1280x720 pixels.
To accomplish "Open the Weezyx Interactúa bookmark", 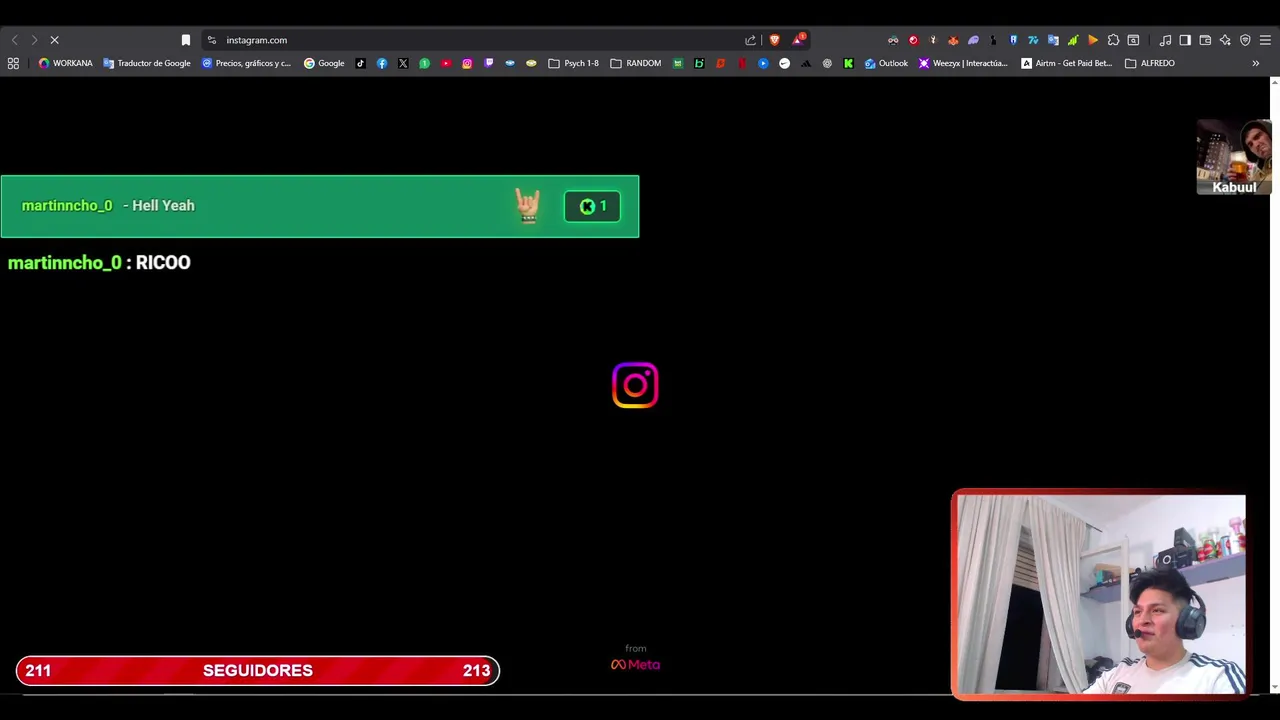I will (964, 63).
